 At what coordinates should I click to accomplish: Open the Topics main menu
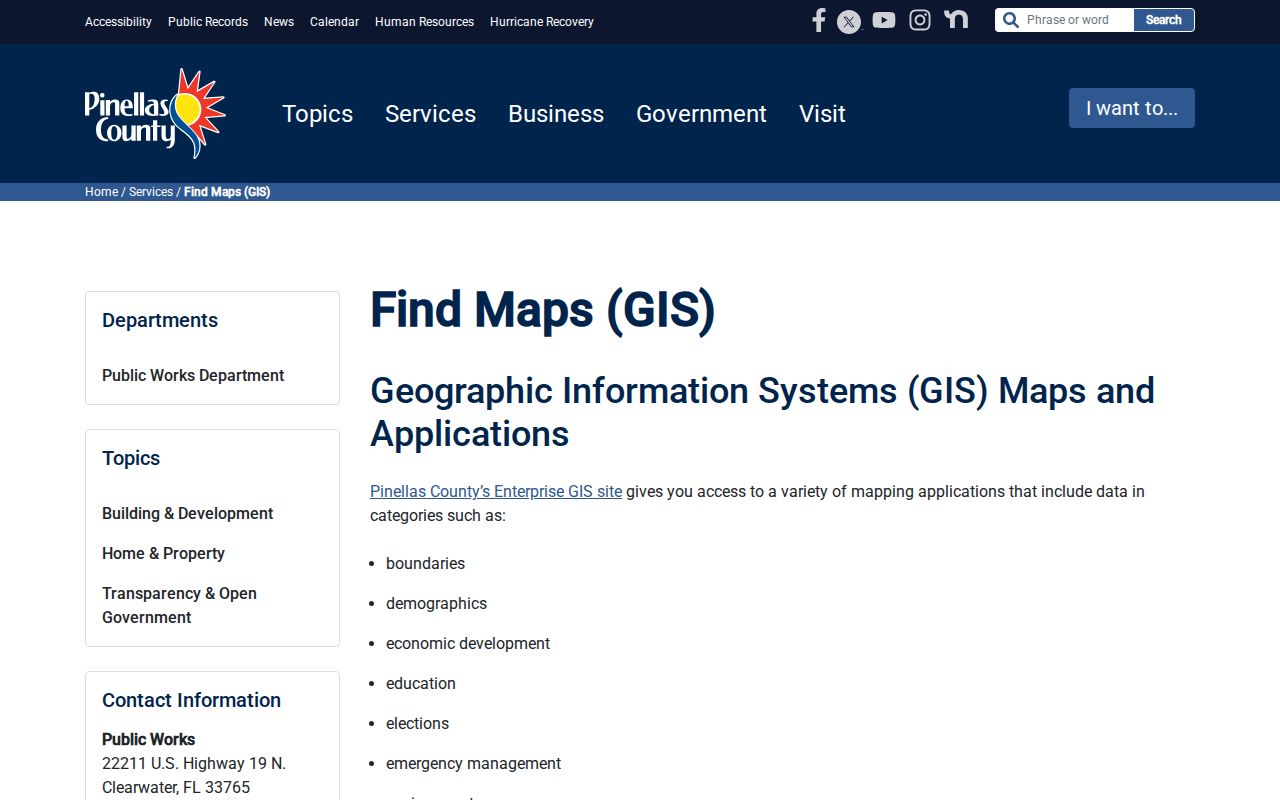pos(317,114)
